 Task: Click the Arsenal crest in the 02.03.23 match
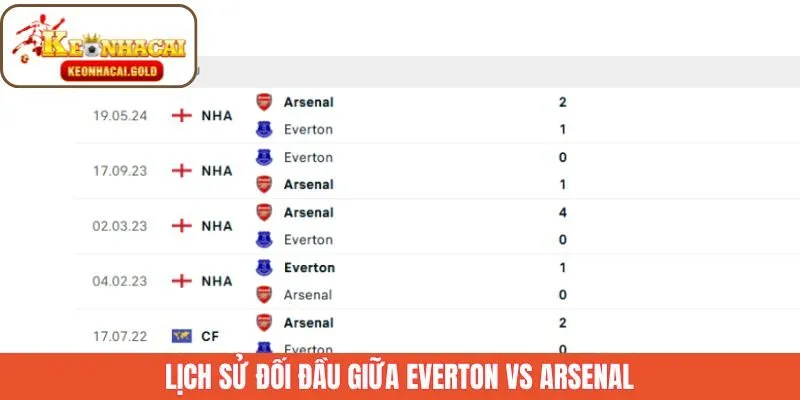[x=264, y=212]
